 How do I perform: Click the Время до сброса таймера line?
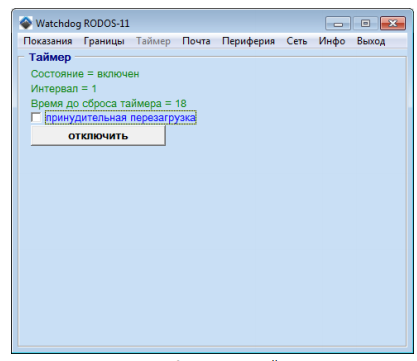pos(109,103)
